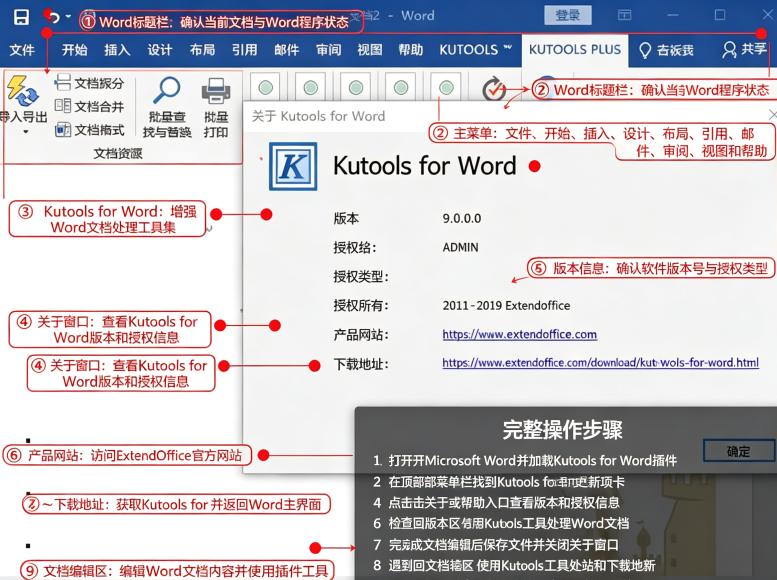Click the 版本 label
Screen dimensions: 777x580
pos(346,219)
